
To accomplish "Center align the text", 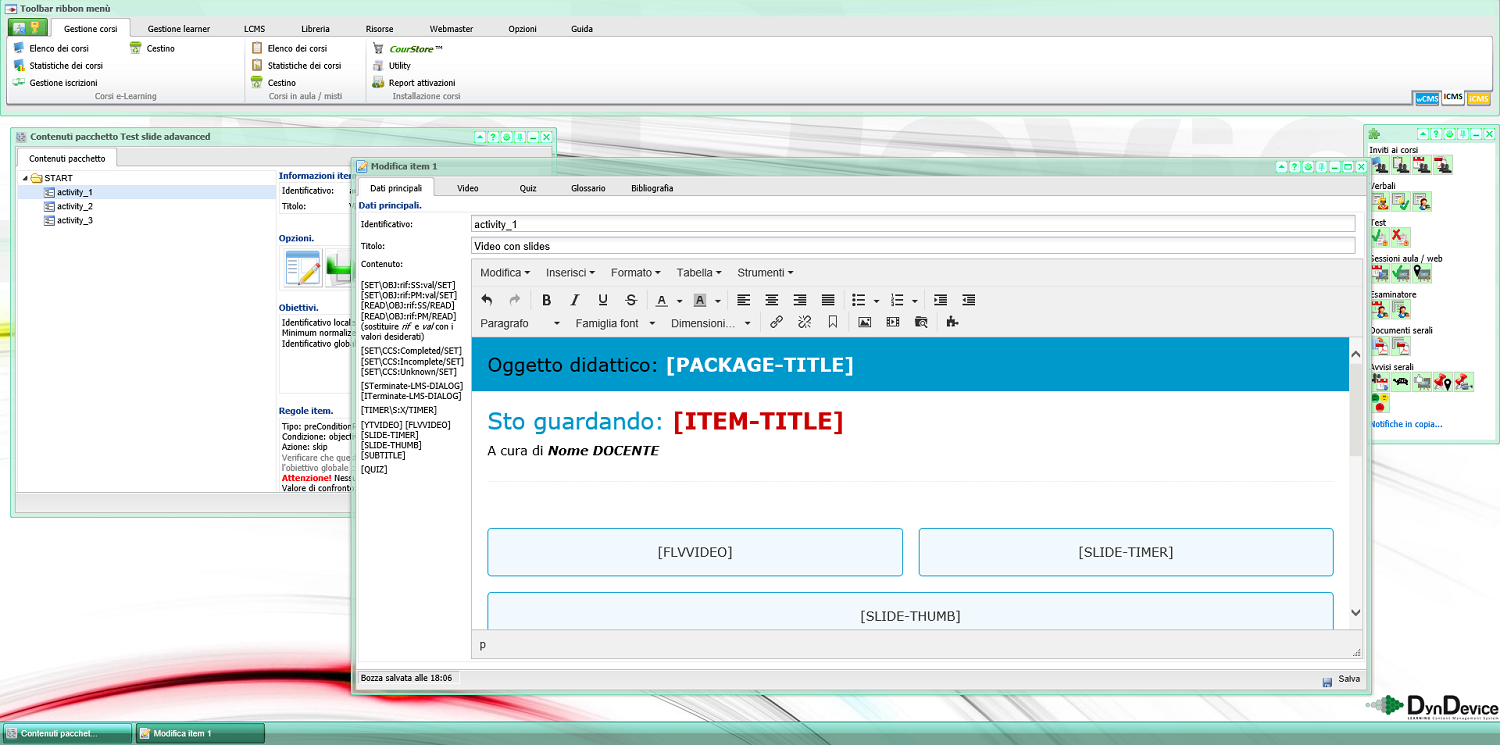I will click(772, 300).
